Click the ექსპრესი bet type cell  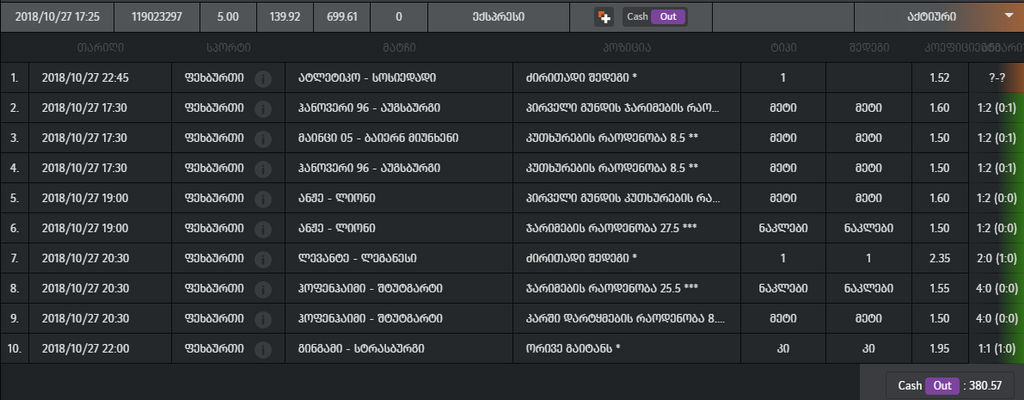pyautogui.click(x=498, y=17)
